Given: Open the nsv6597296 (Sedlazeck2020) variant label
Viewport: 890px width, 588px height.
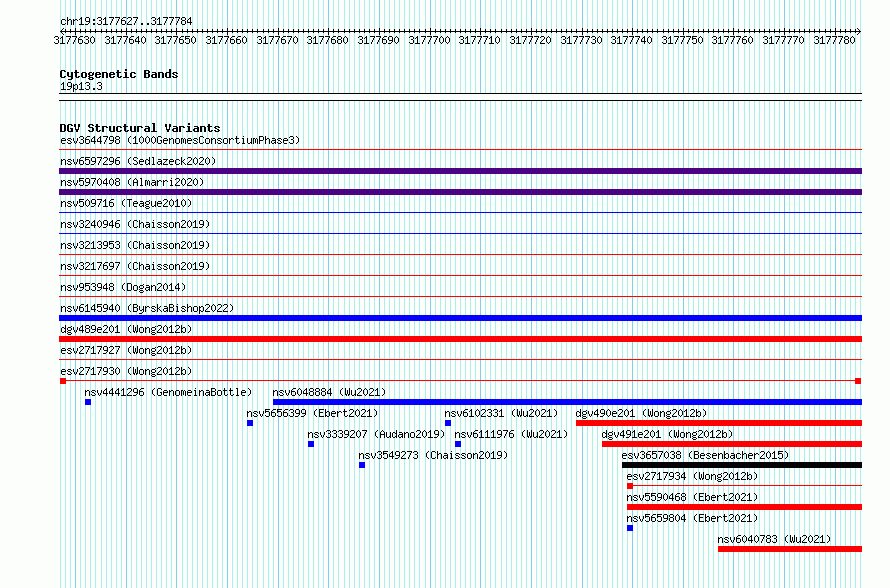Looking at the screenshot, I should coord(138,161).
